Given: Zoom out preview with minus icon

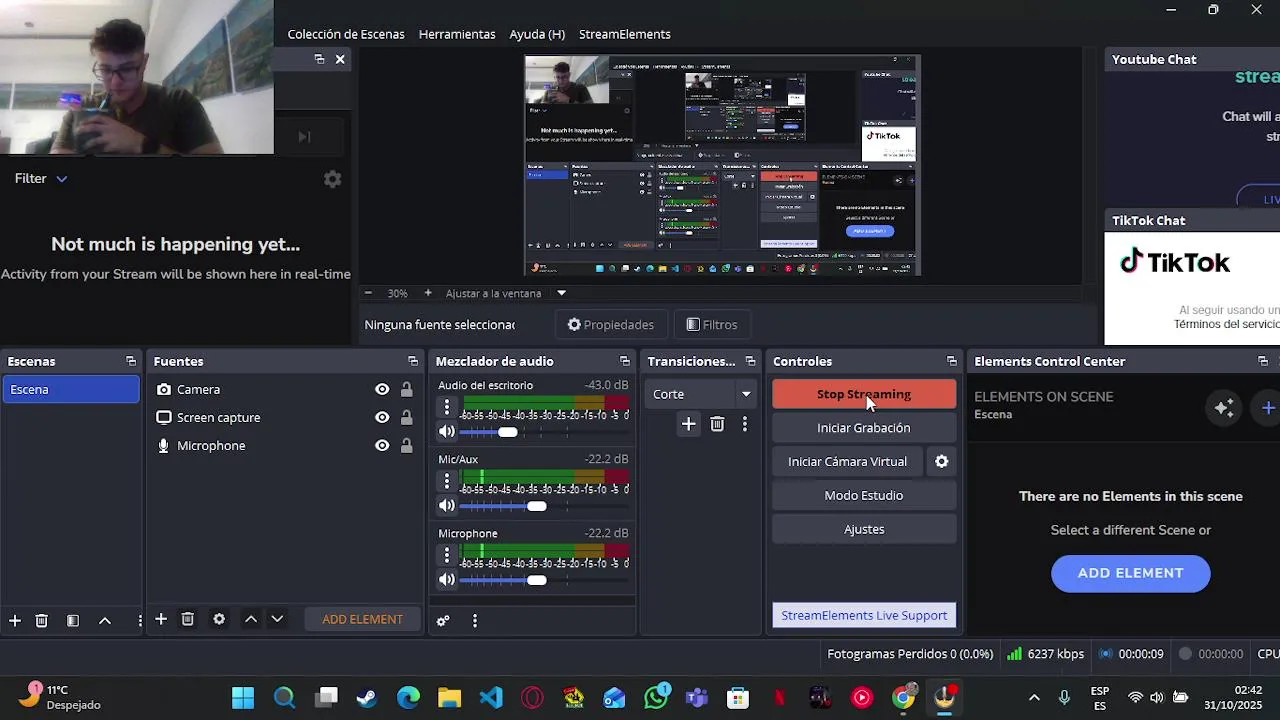Looking at the screenshot, I should tap(368, 293).
